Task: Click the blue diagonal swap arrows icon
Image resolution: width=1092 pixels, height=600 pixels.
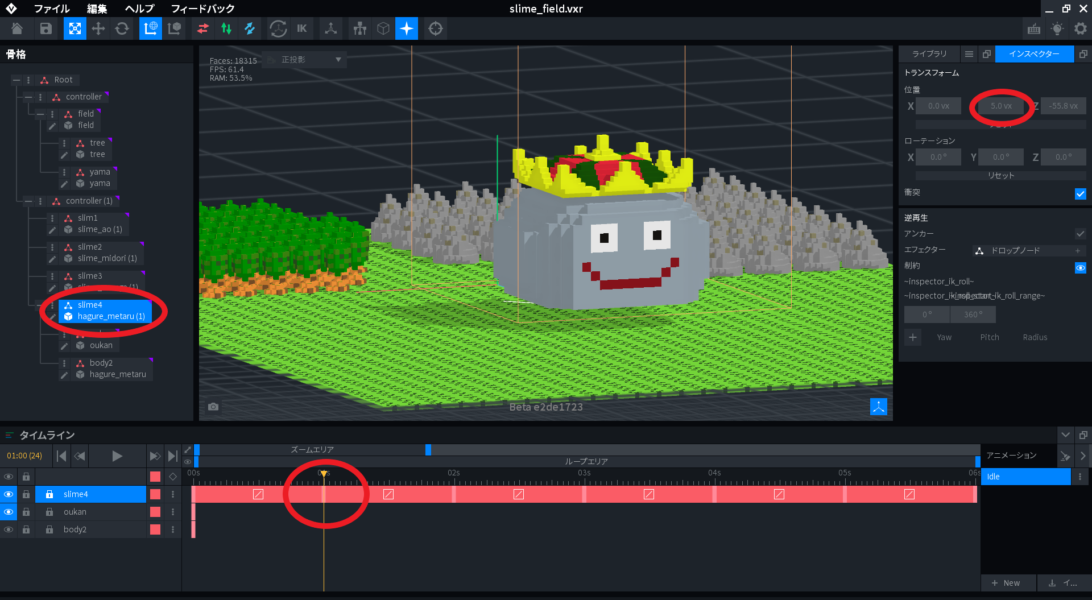Action: 250,29
